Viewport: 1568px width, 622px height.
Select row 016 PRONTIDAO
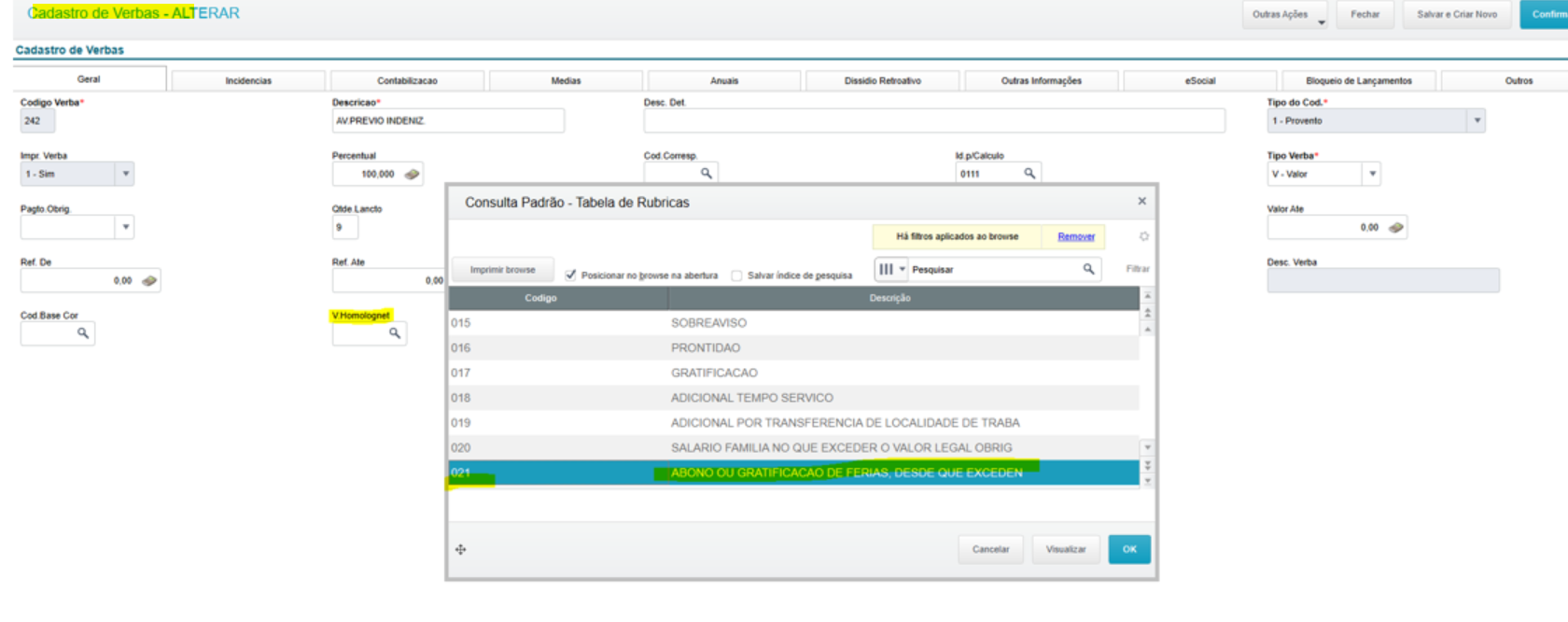(x=793, y=347)
